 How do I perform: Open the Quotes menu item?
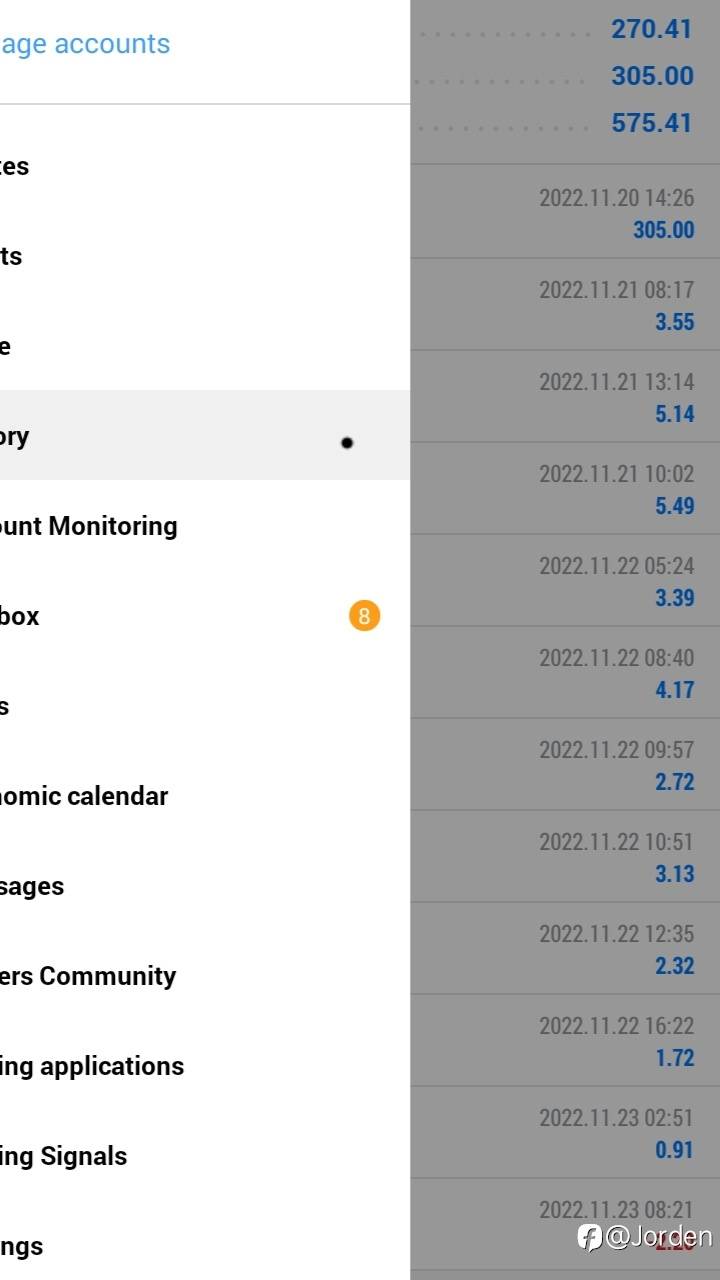[15, 166]
